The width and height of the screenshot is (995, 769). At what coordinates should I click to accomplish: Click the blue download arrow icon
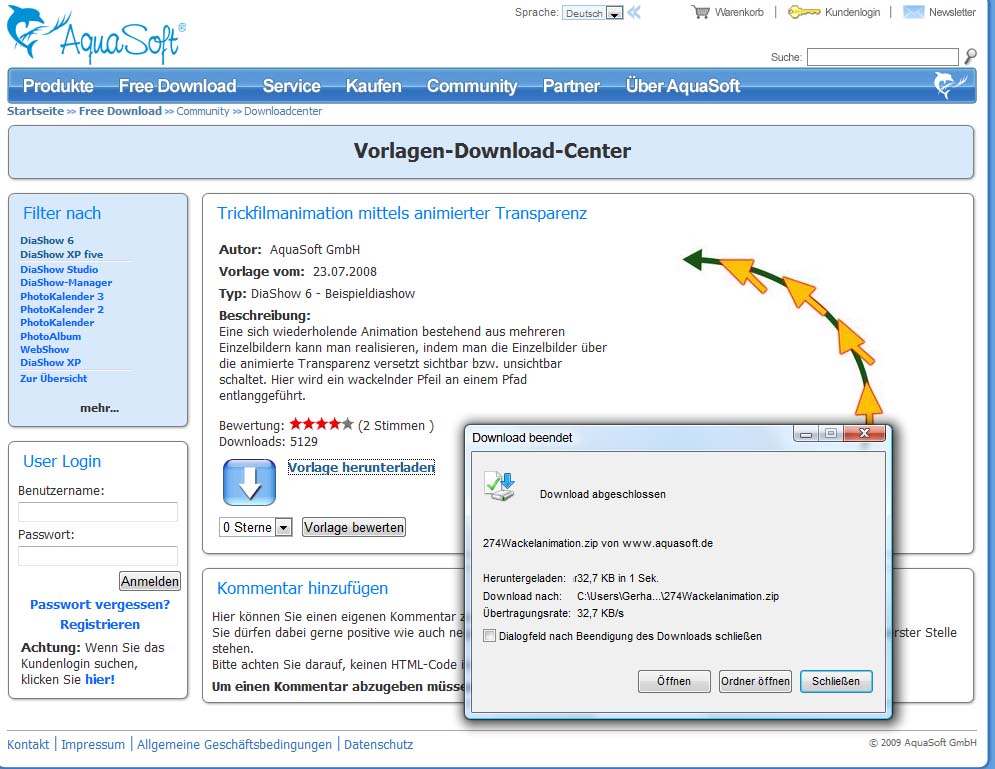pos(248,482)
